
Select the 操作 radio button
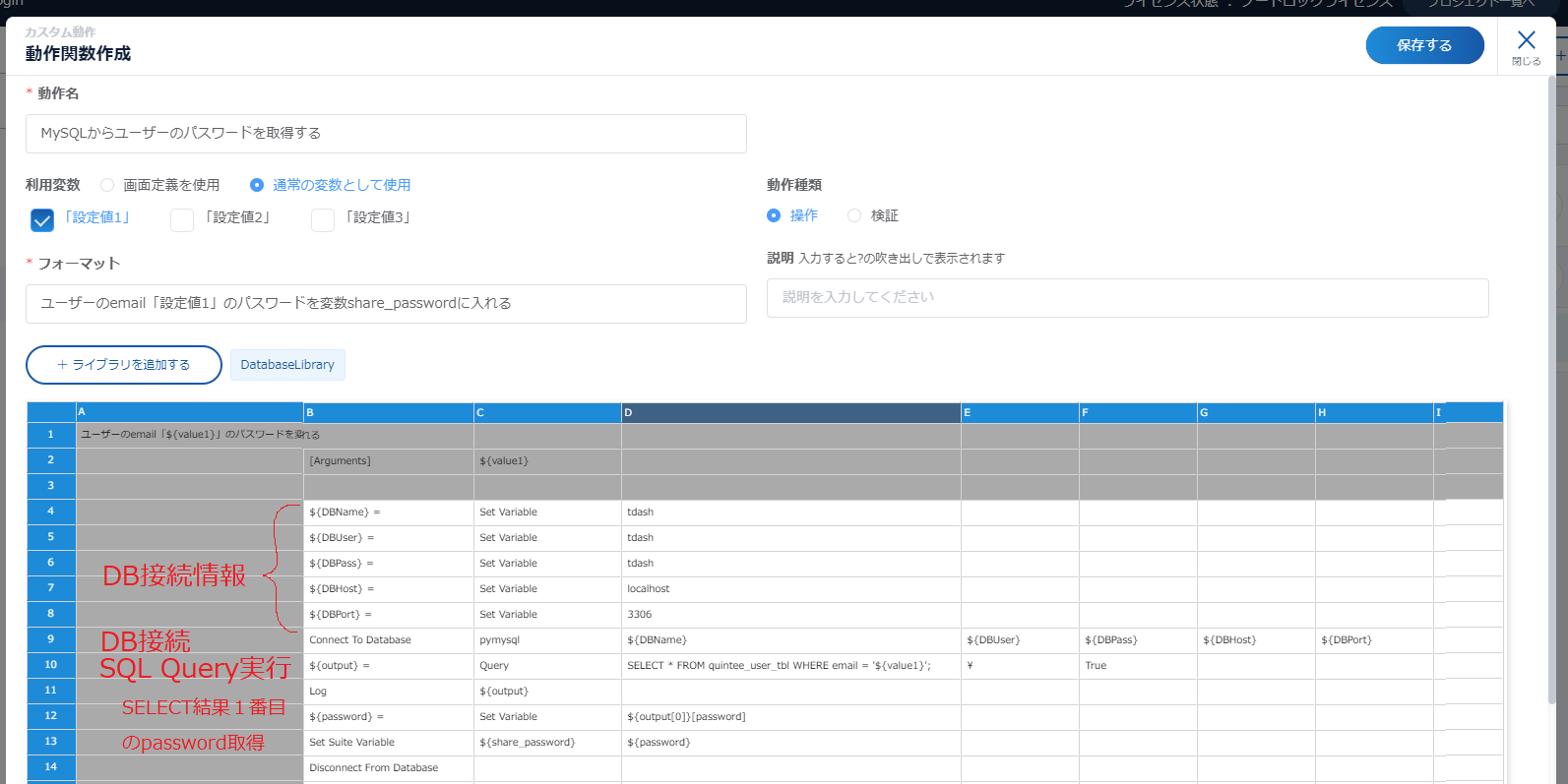[x=774, y=215]
